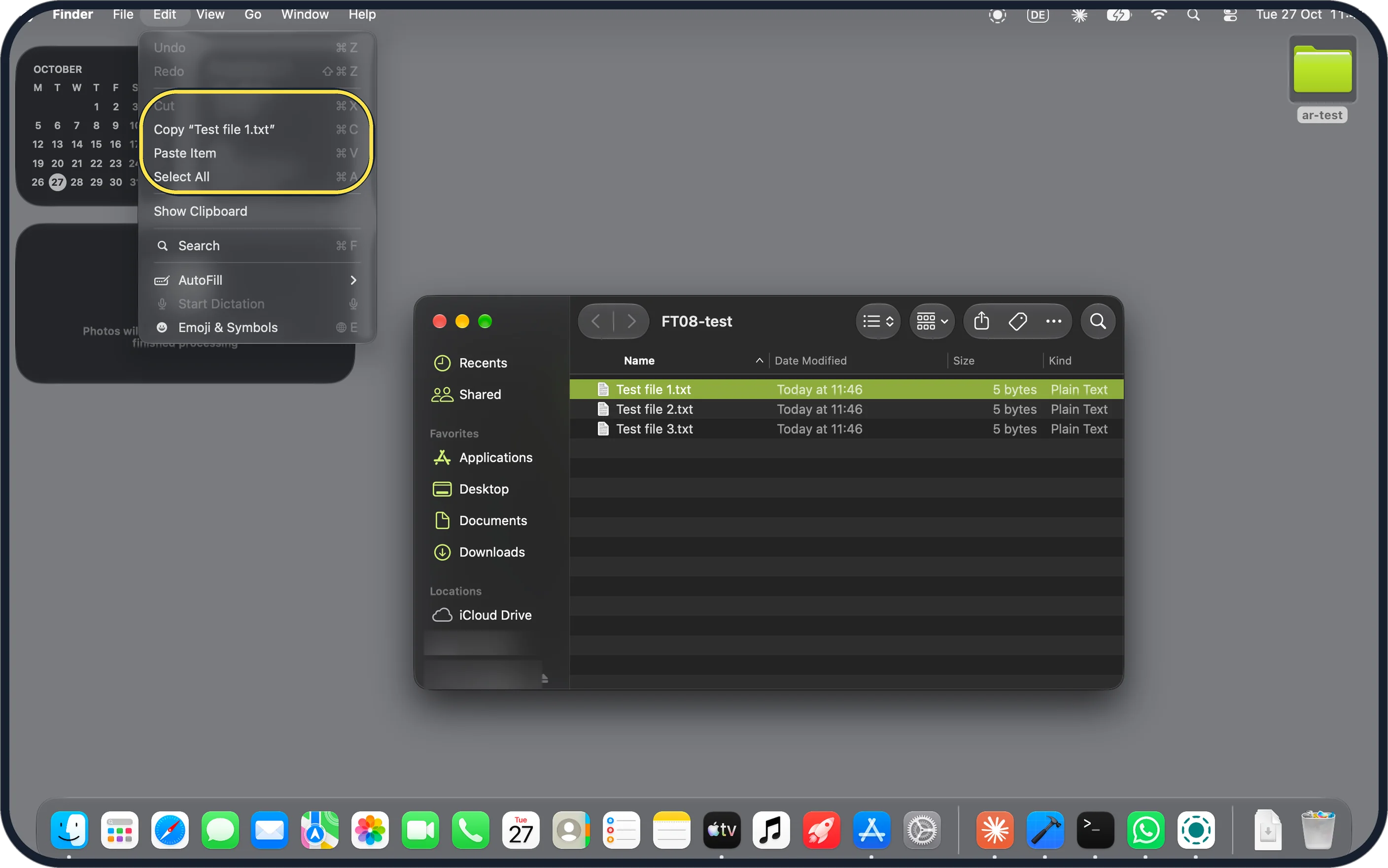Go back with Finder's back arrow
This screenshot has width=1388, height=868.
(595, 321)
